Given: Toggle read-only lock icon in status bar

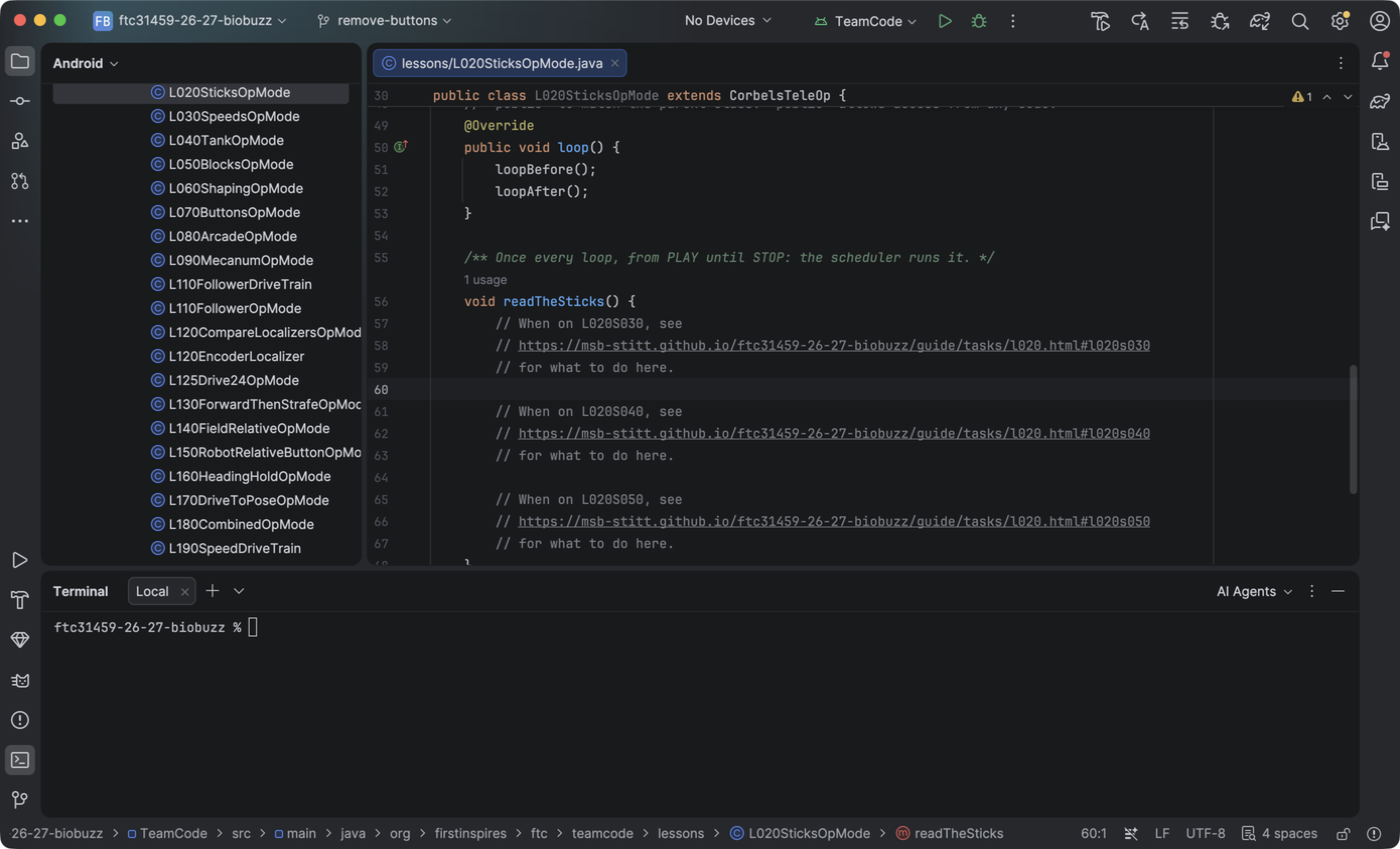Looking at the screenshot, I should click(x=1344, y=833).
